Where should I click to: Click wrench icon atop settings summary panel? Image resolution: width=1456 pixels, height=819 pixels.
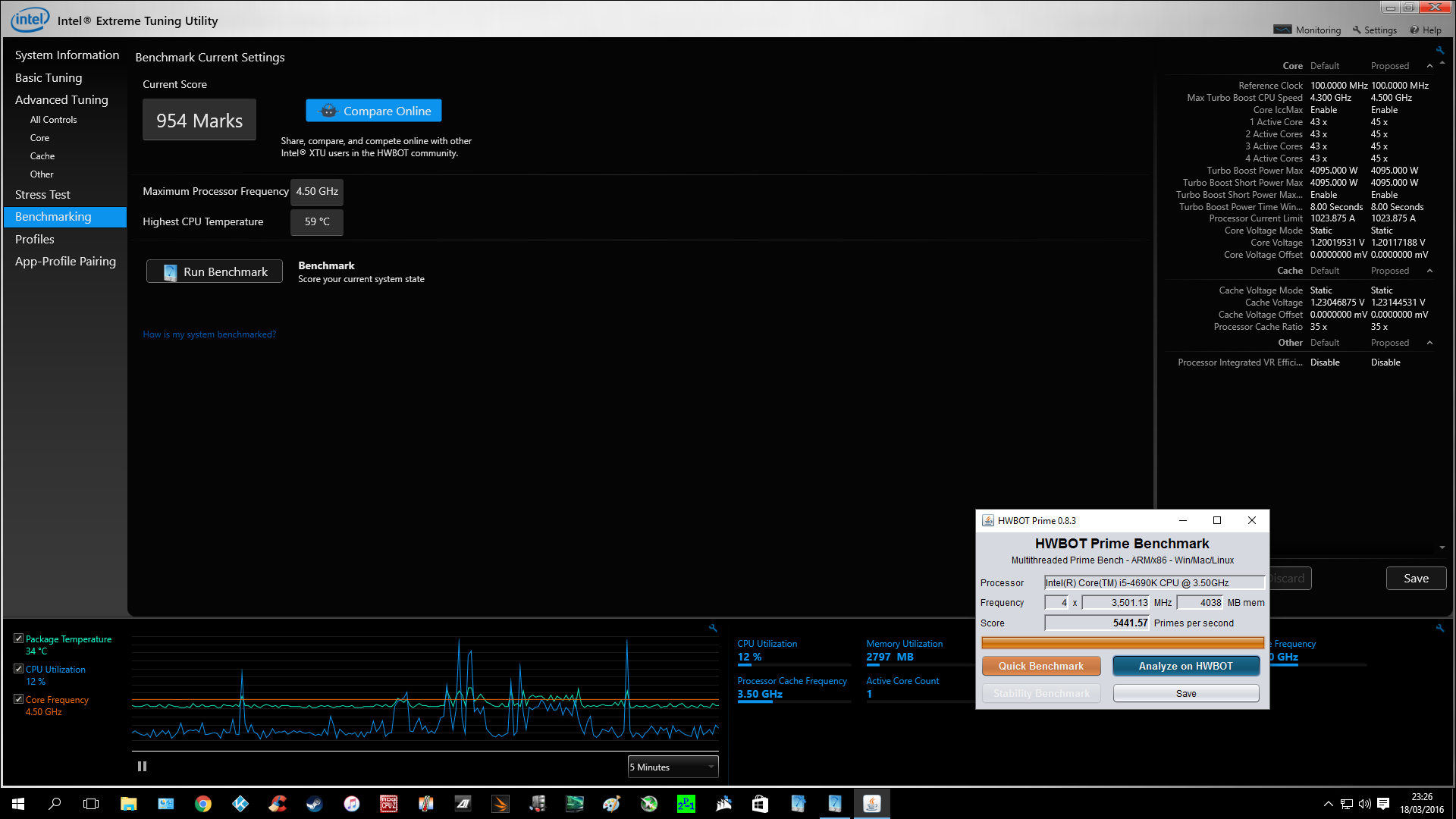(1439, 51)
